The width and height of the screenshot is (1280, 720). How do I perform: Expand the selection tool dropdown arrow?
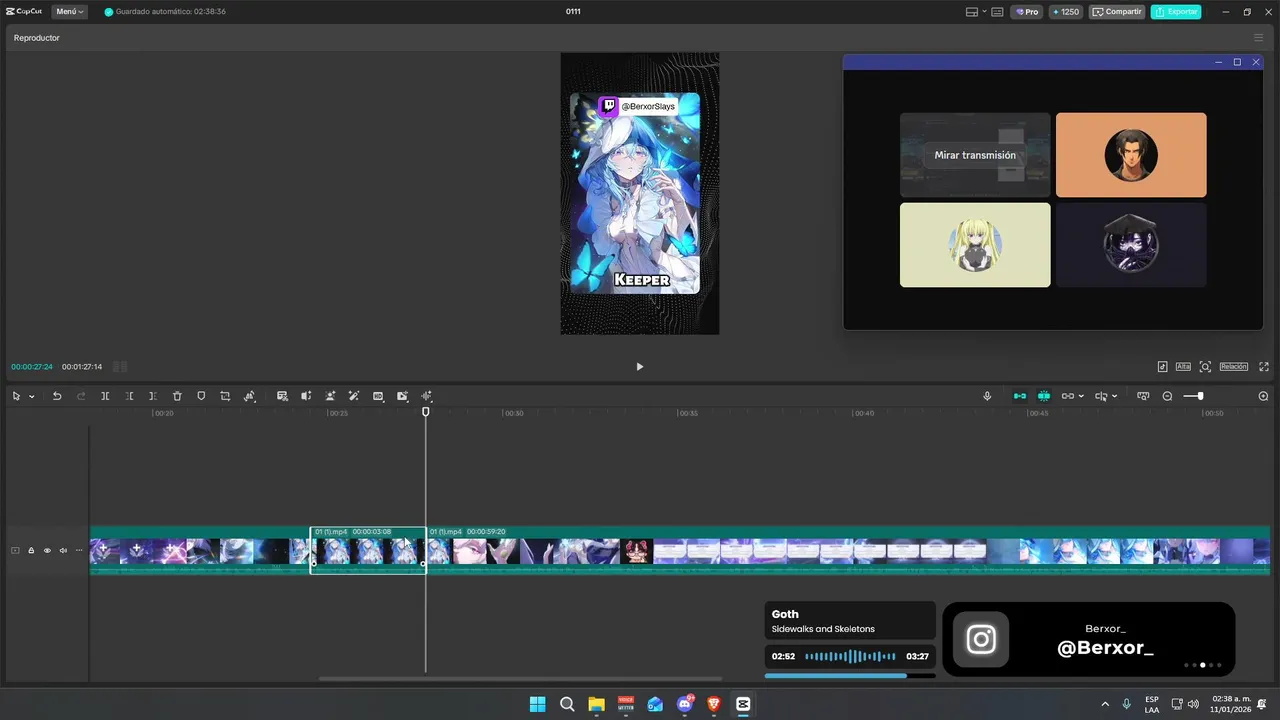coord(31,396)
